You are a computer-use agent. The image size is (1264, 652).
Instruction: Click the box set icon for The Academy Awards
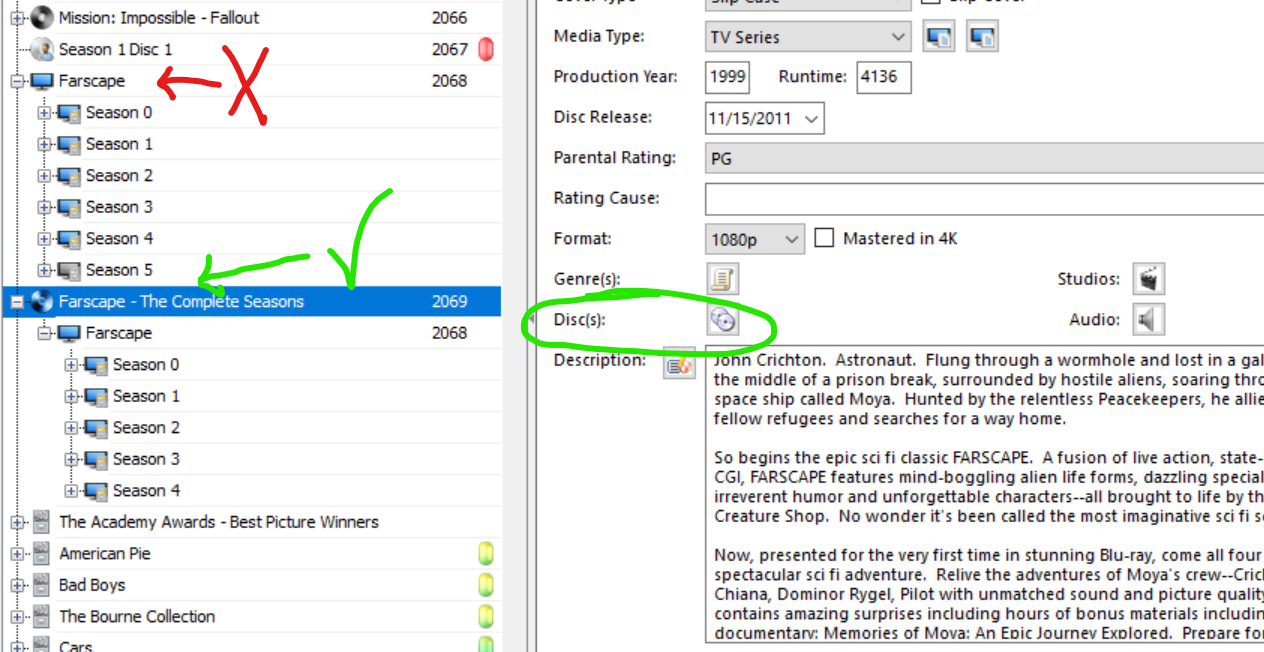click(x=42, y=522)
